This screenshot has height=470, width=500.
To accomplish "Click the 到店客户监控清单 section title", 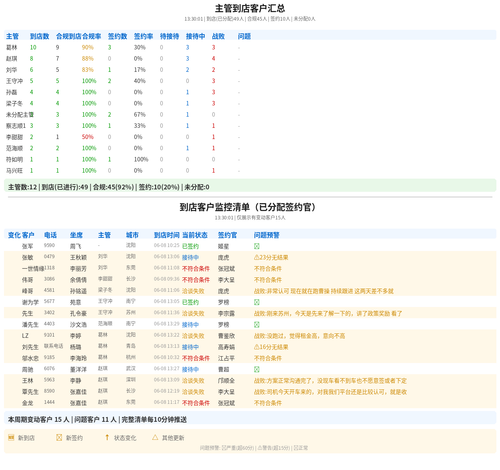I will coord(248,207).
